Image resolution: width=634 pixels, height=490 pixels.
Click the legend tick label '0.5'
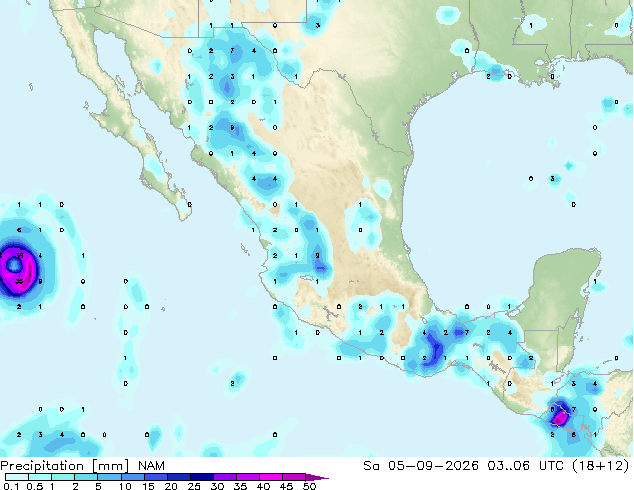35,486
